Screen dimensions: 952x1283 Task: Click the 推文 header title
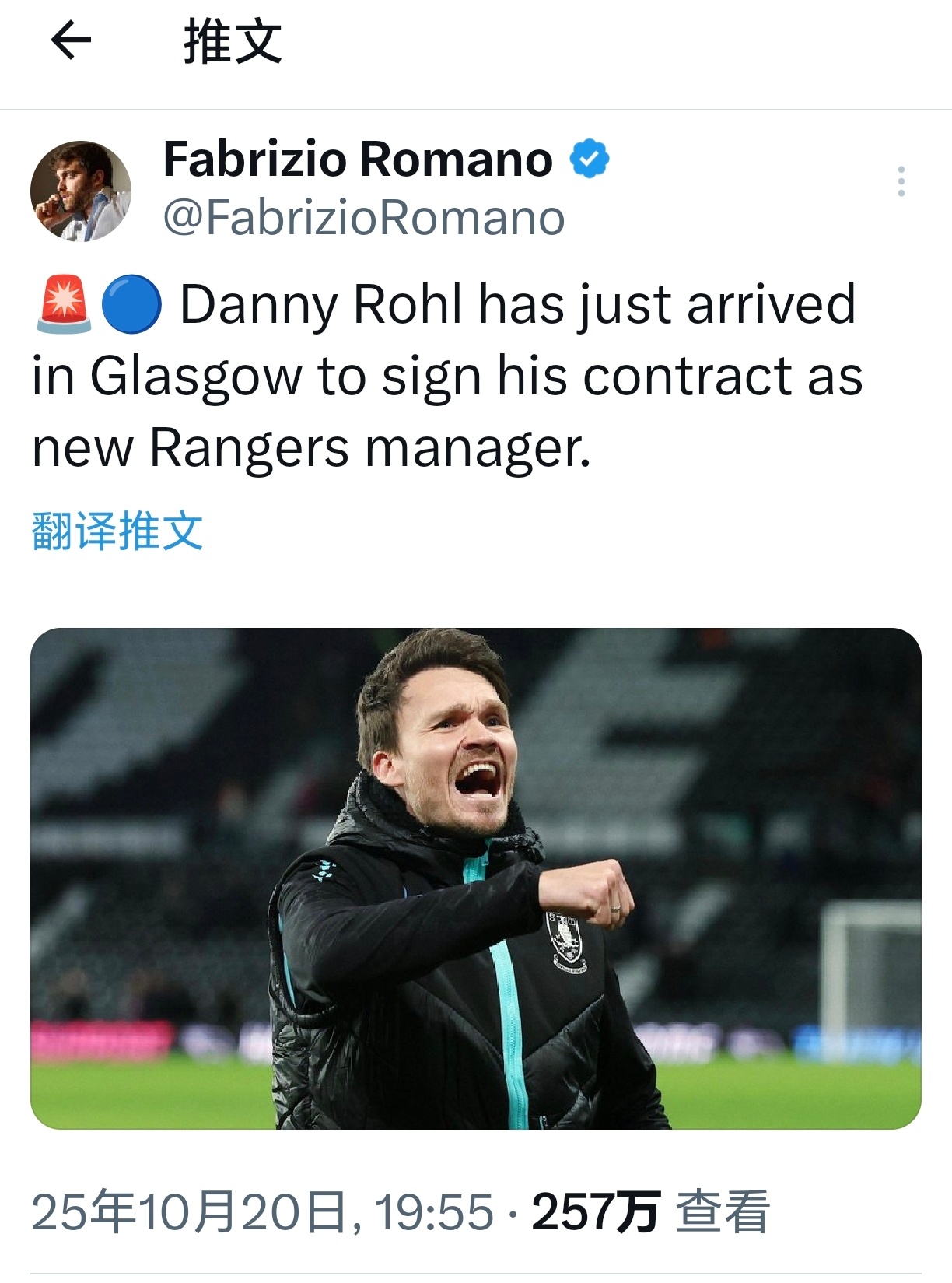[232, 41]
